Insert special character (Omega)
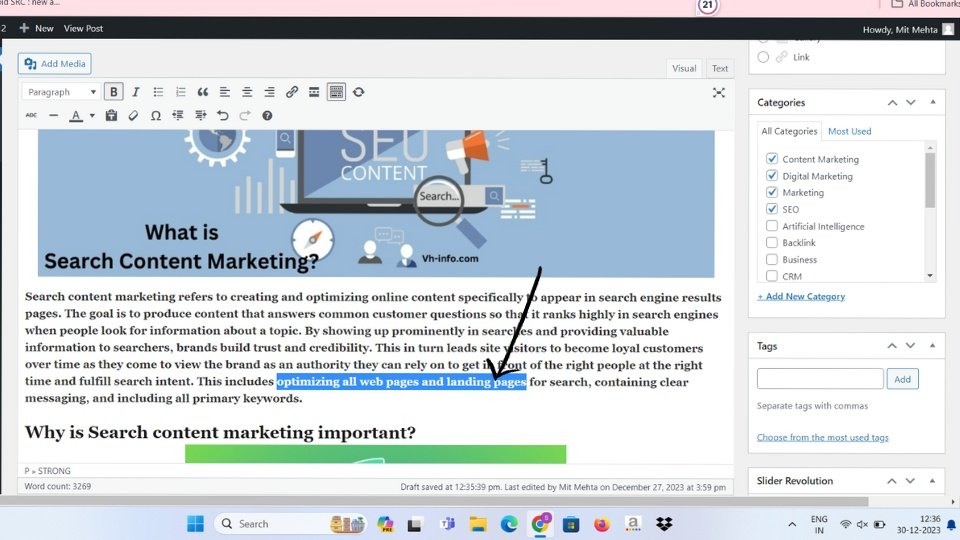 tap(156, 115)
